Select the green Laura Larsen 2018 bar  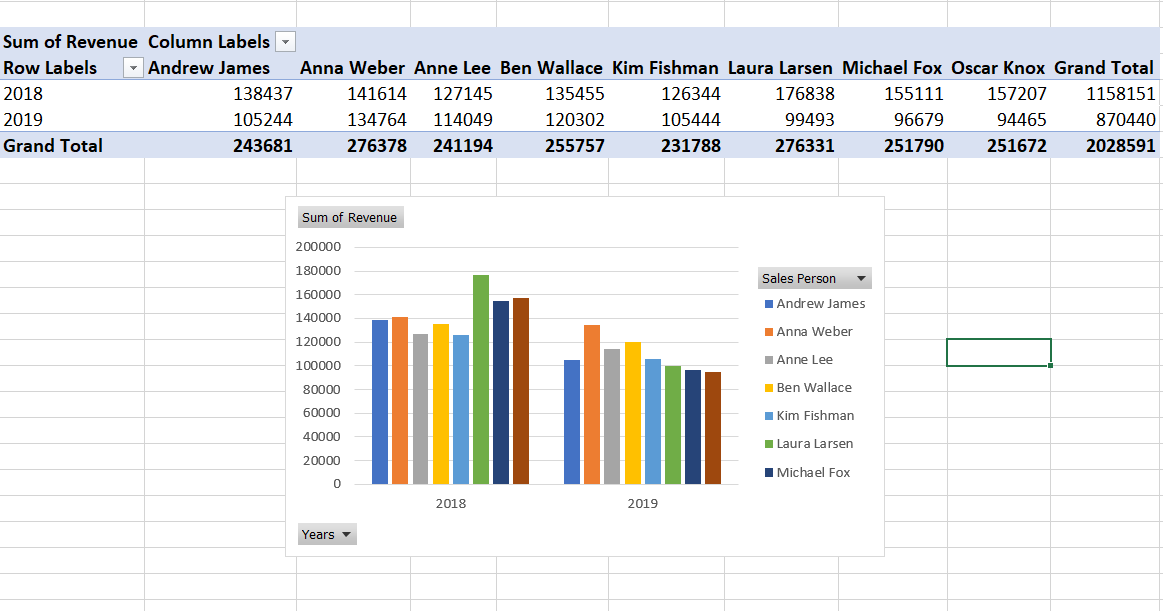[x=481, y=380]
